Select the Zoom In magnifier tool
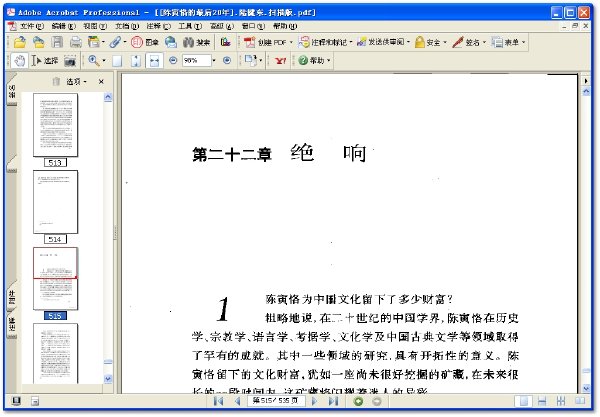 click(x=94, y=60)
